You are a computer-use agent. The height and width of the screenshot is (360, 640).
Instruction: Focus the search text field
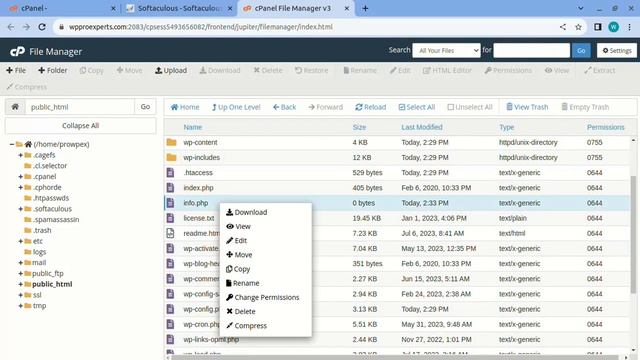[531, 51]
